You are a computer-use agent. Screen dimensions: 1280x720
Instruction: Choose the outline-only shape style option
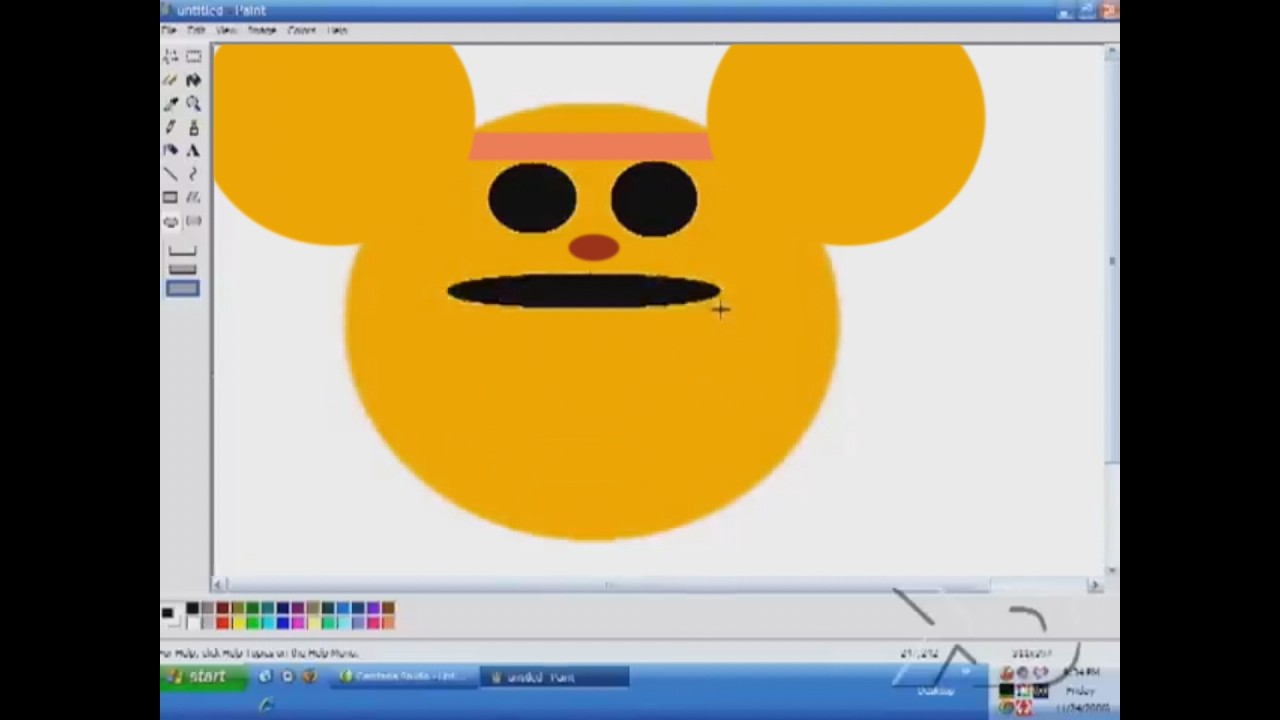click(182, 251)
